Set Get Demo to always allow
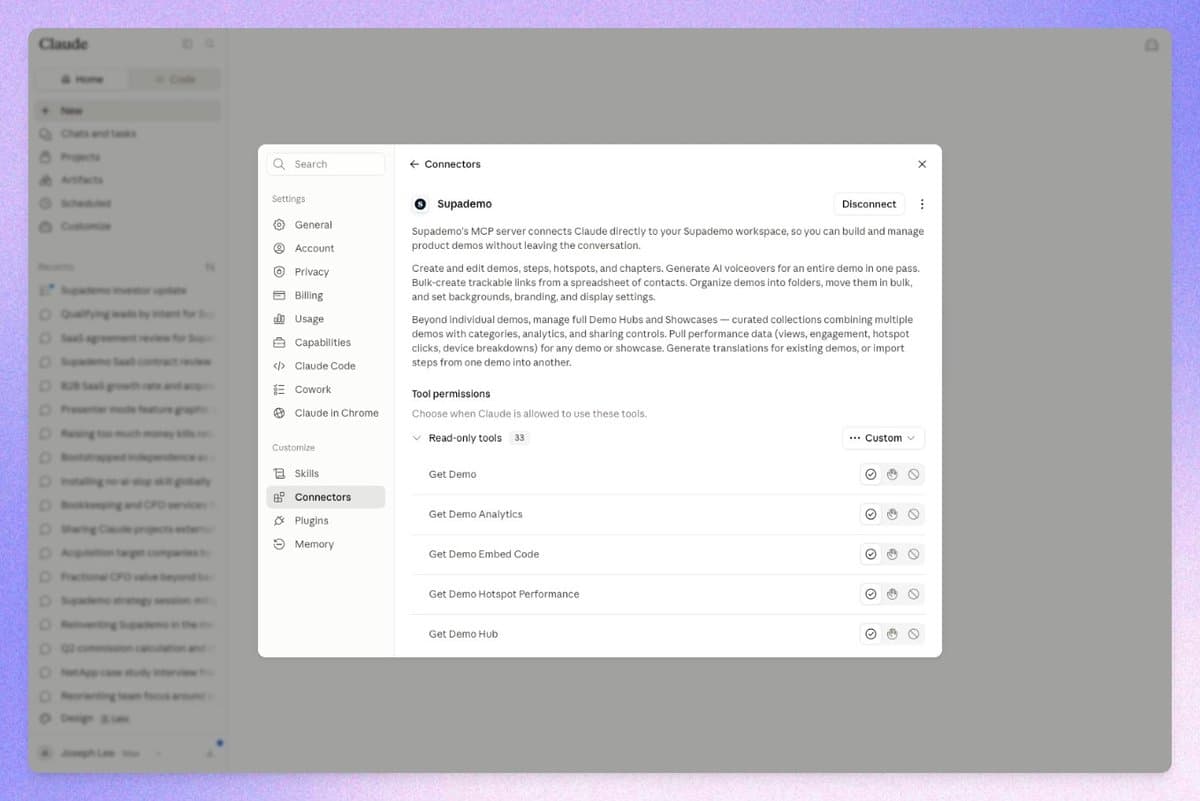Screen dimensions: 1200x801 click(x=871, y=474)
